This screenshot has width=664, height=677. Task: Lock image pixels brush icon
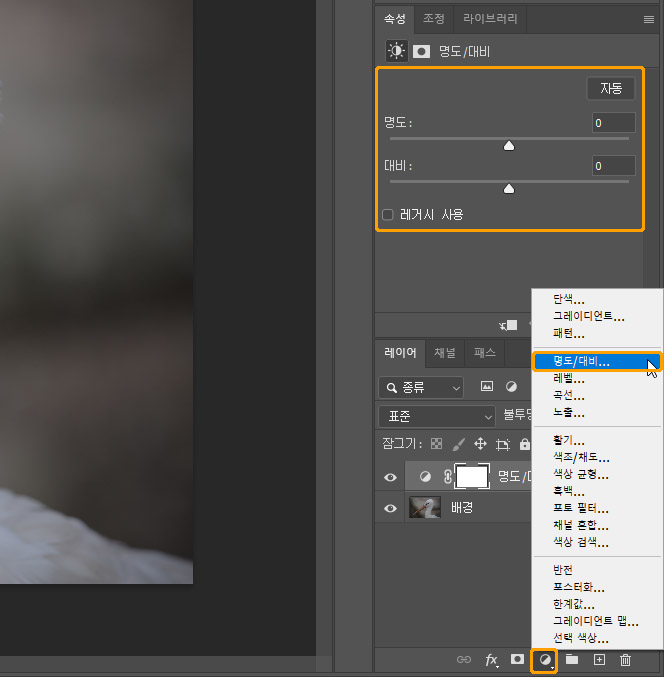[458, 444]
